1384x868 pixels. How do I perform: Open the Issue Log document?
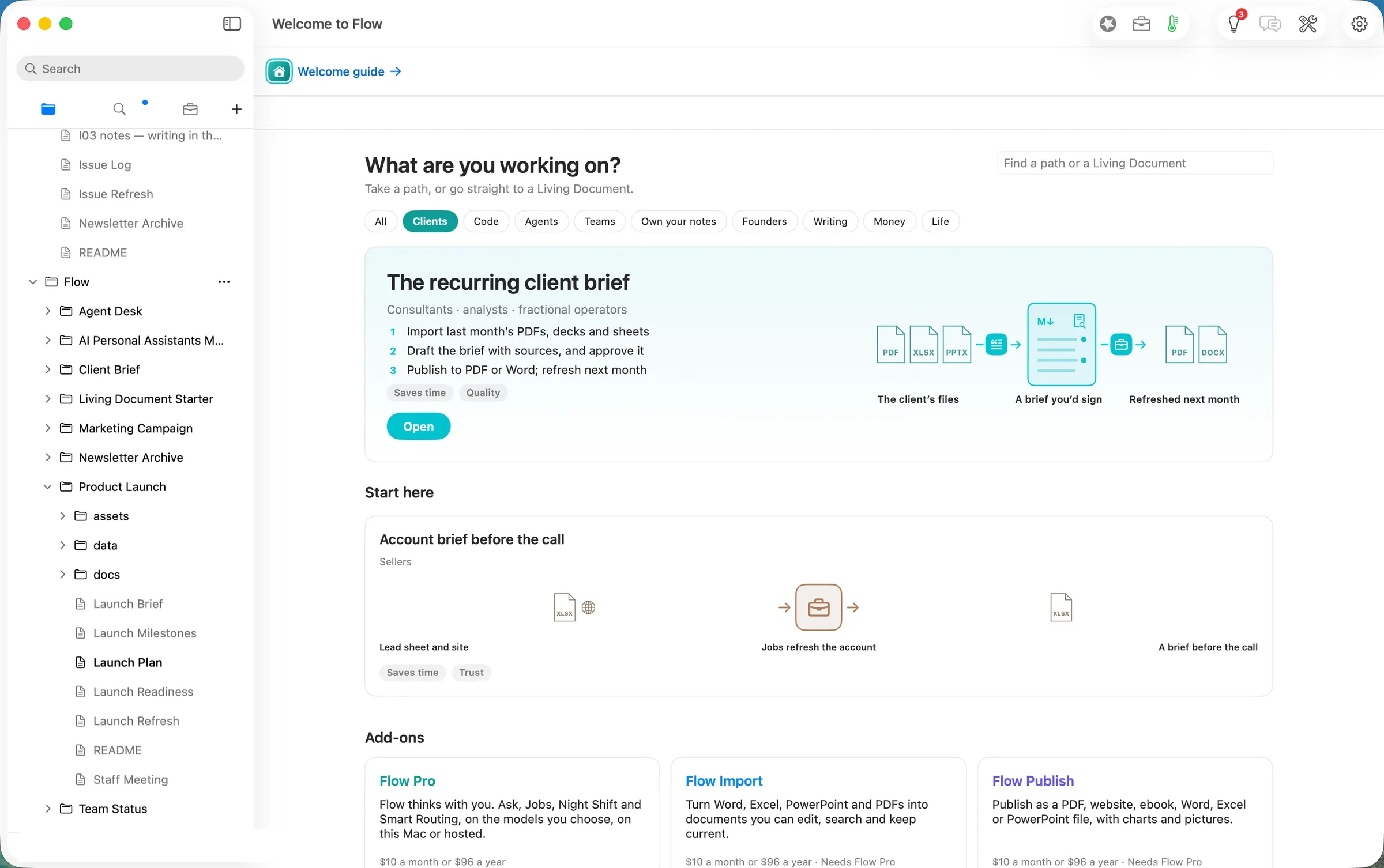105,165
